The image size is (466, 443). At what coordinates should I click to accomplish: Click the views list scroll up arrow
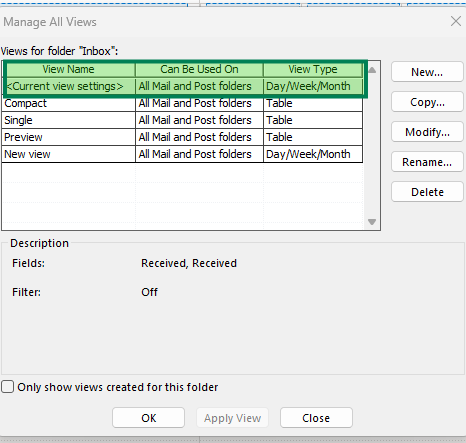[x=372, y=70]
